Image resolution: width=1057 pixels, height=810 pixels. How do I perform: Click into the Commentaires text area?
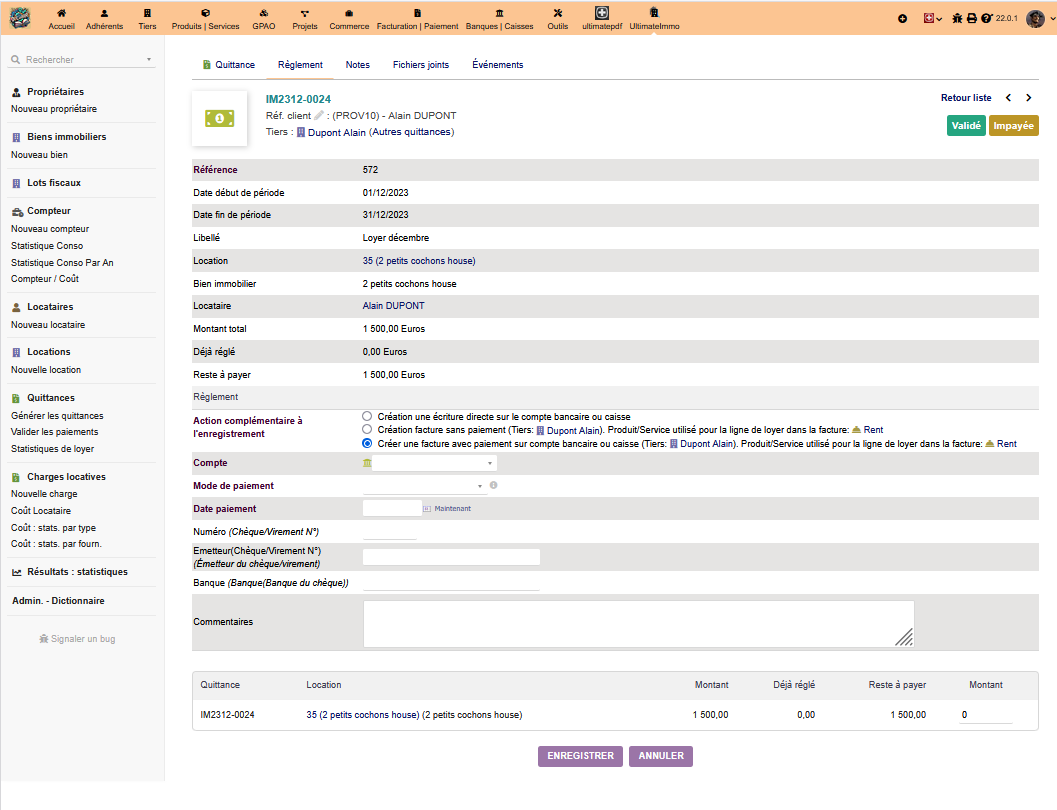[x=638, y=623]
